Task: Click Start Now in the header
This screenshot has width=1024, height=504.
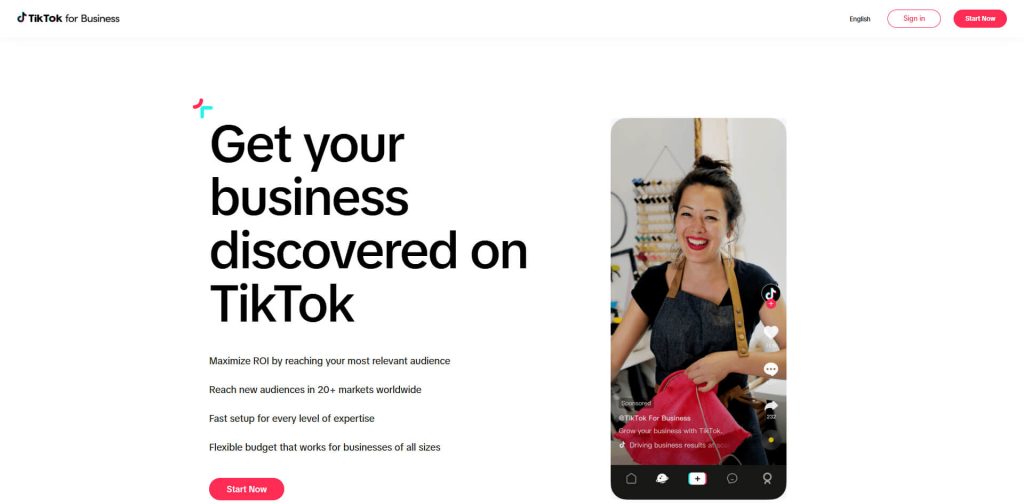Action: [980, 18]
